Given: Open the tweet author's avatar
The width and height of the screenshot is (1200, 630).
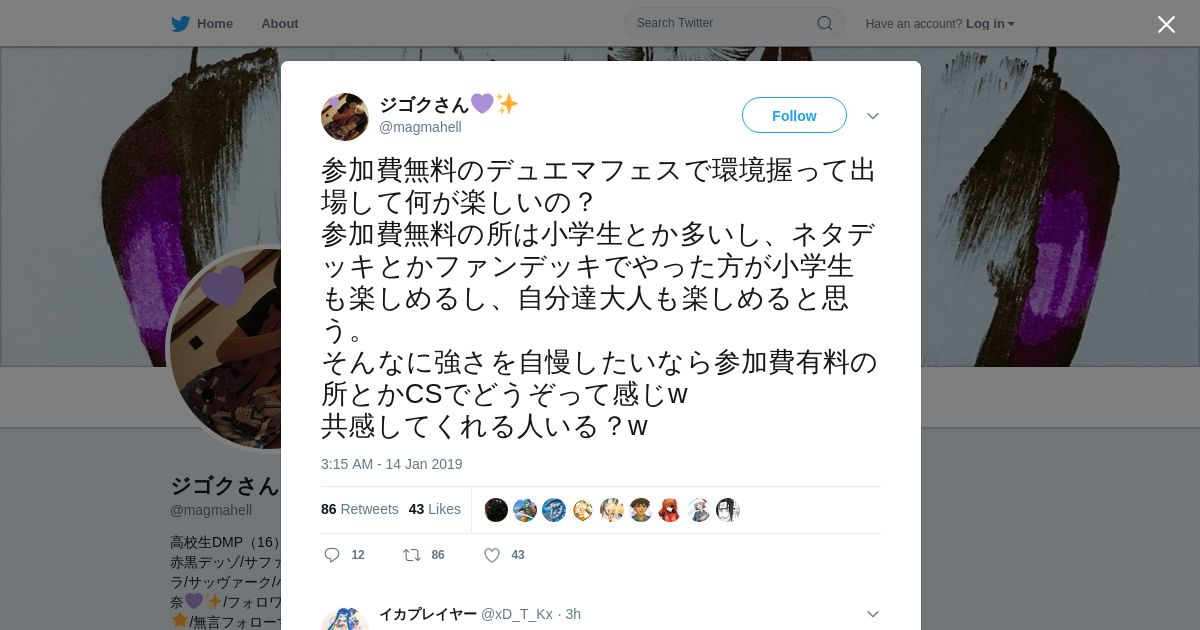Looking at the screenshot, I should coord(345,117).
